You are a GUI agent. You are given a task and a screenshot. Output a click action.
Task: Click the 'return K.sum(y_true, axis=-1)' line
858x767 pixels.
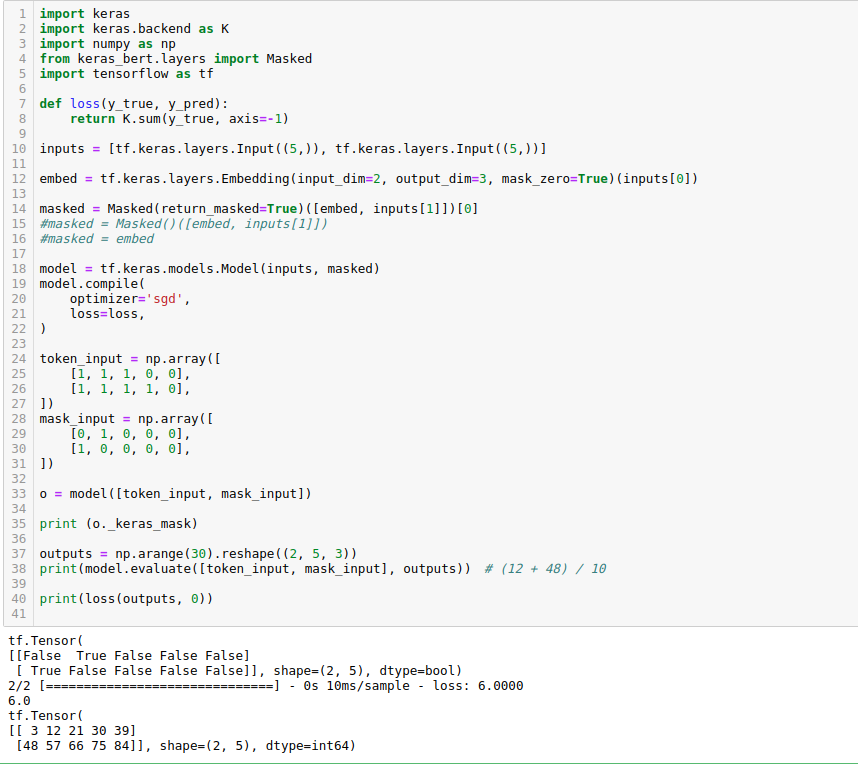click(x=179, y=119)
